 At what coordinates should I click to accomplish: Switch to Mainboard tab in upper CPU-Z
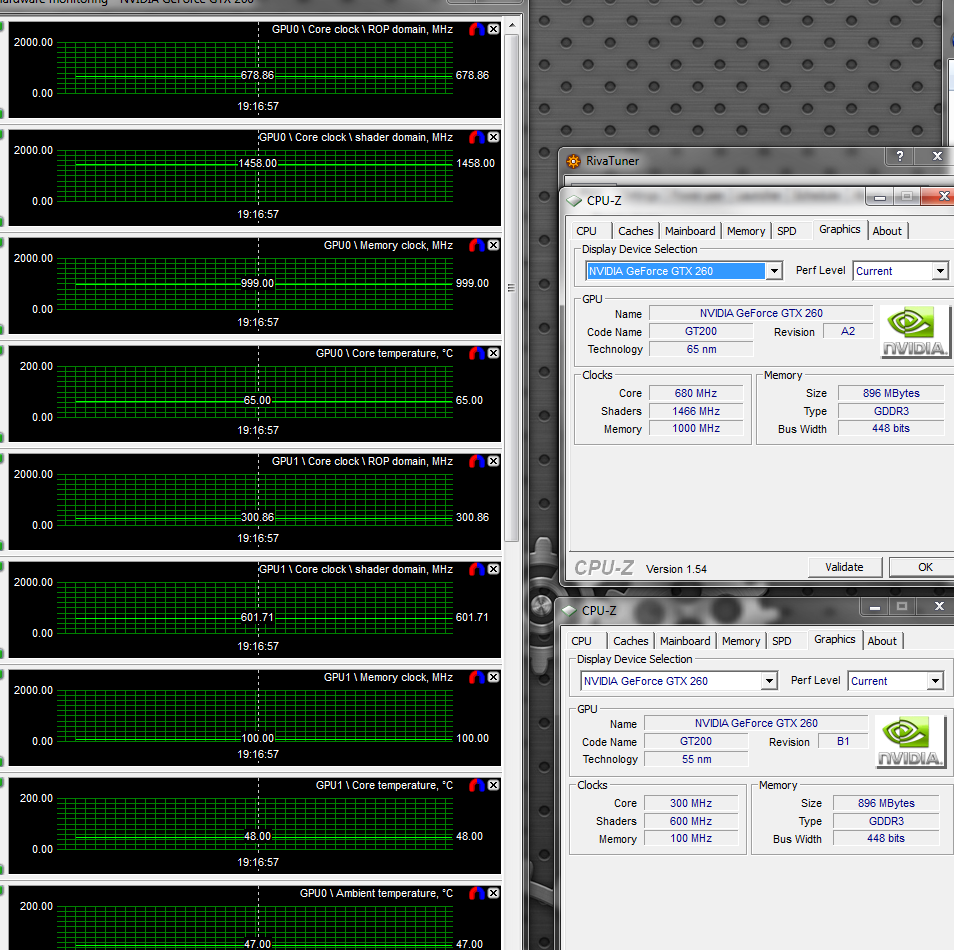tap(690, 231)
